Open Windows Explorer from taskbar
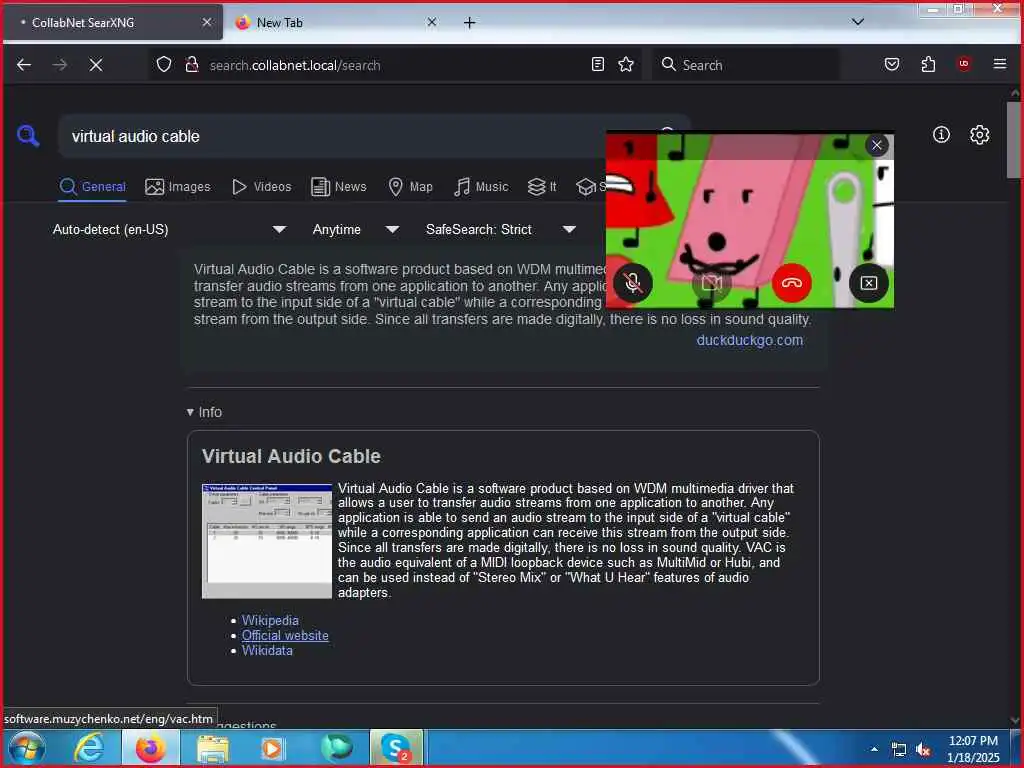 coord(212,748)
